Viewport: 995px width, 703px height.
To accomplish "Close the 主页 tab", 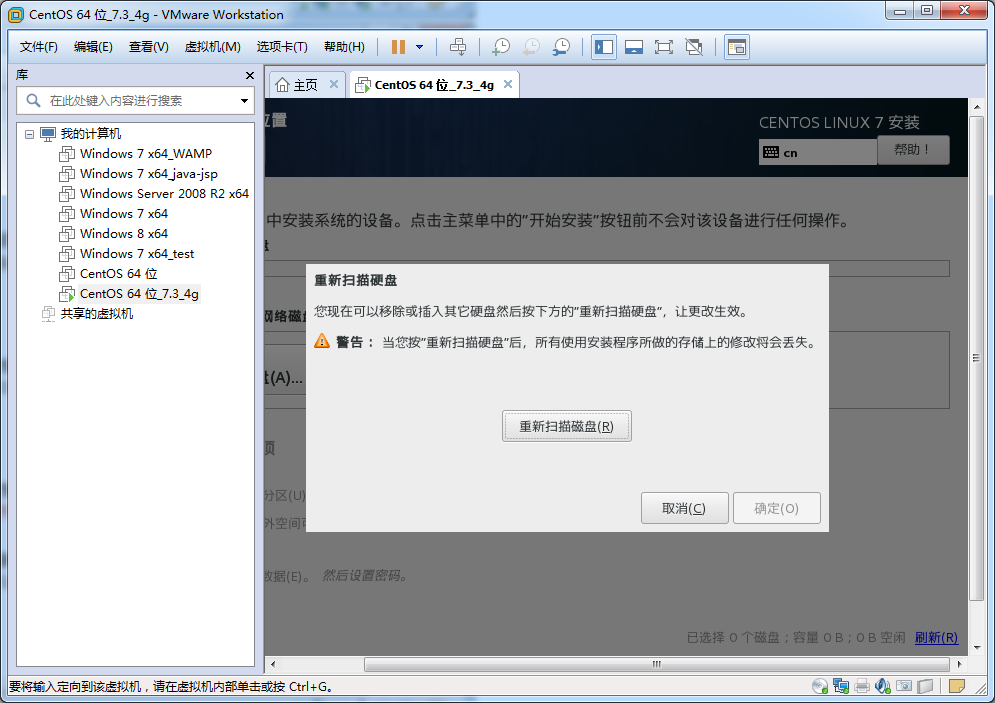I will tap(334, 84).
